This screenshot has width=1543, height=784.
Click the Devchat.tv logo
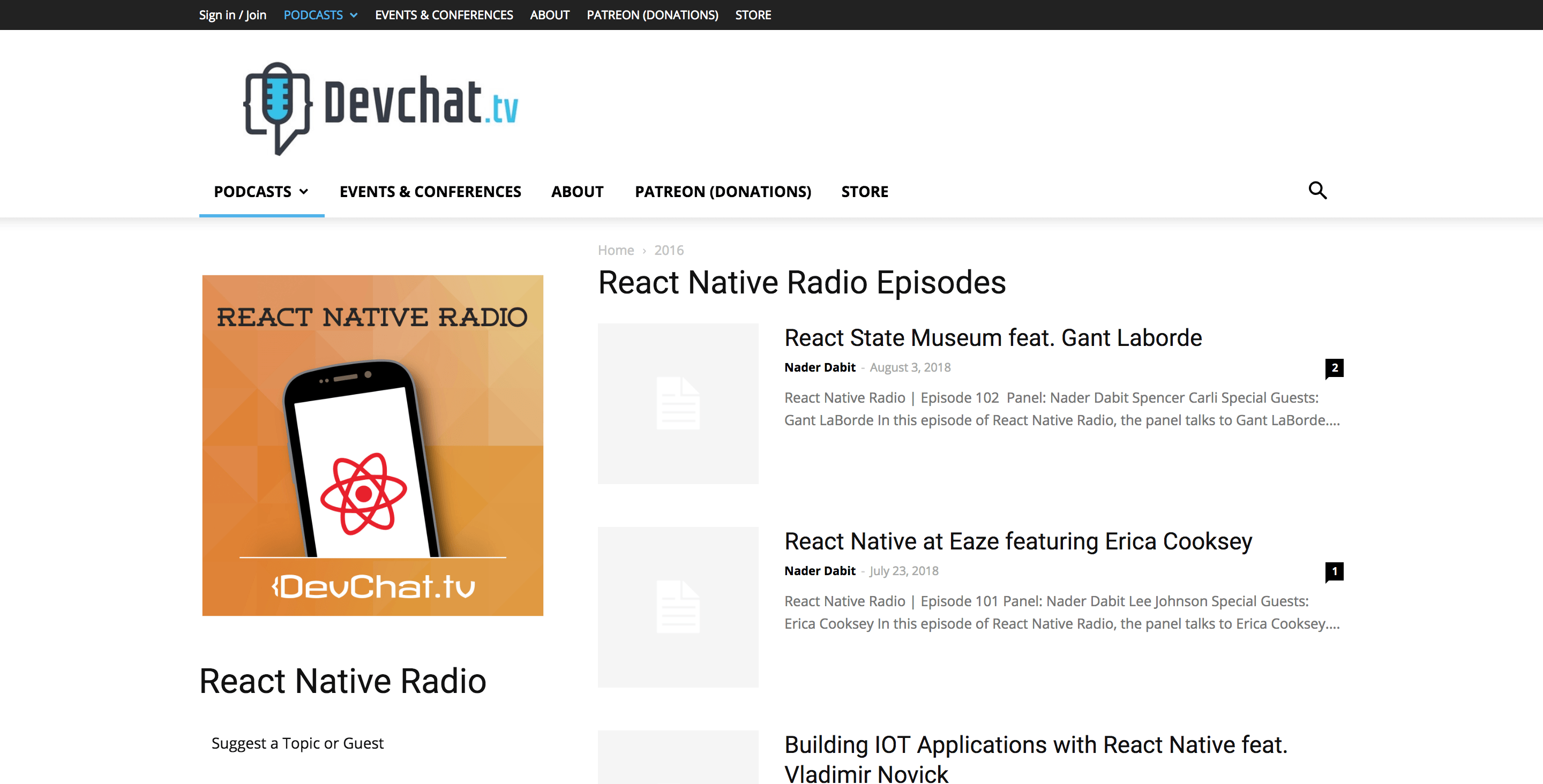point(381,108)
